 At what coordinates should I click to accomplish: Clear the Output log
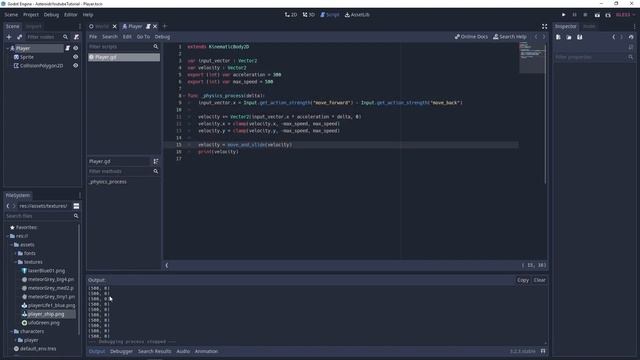pyautogui.click(x=540, y=280)
